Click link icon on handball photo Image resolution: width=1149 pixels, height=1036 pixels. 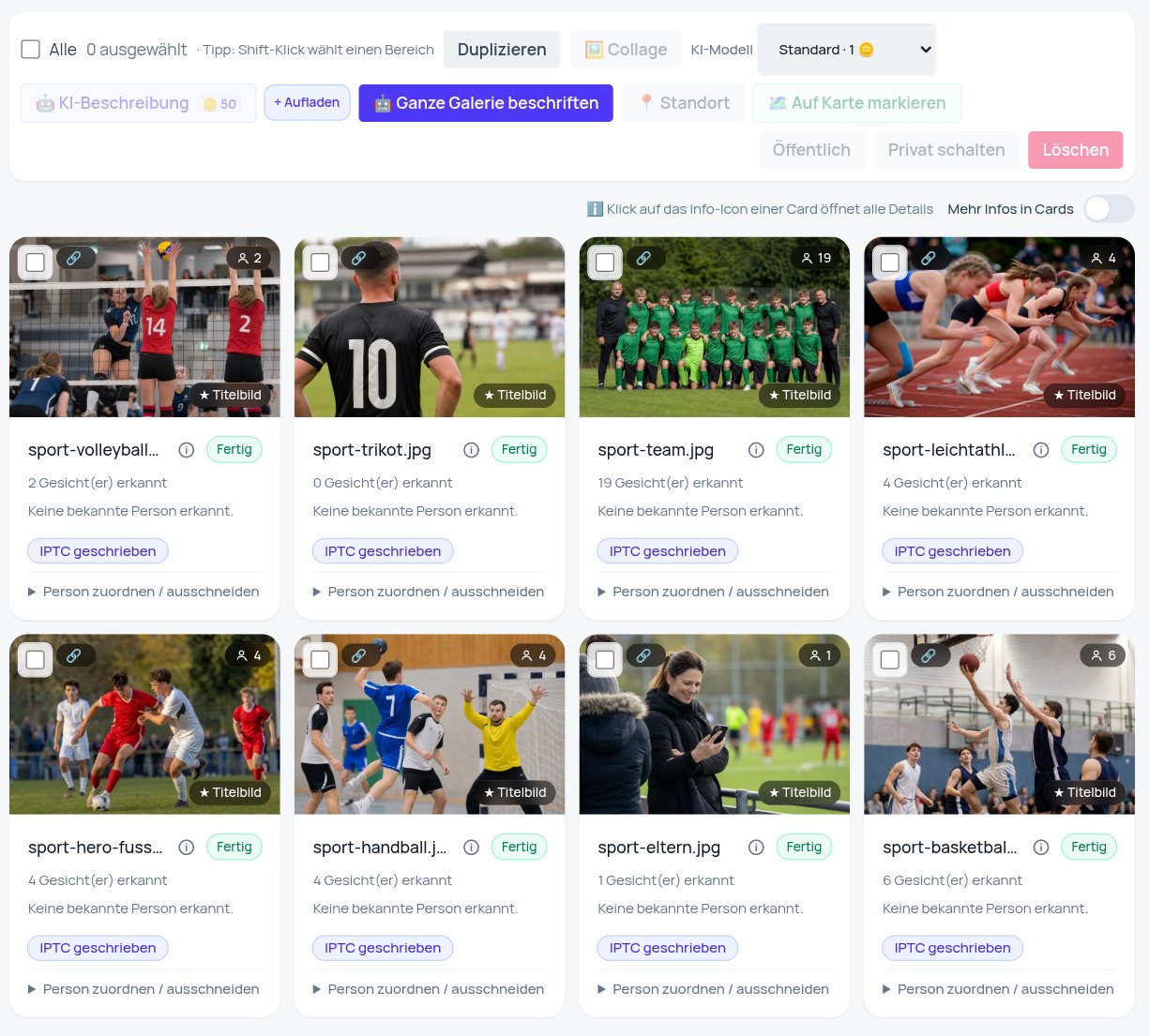click(360, 655)
